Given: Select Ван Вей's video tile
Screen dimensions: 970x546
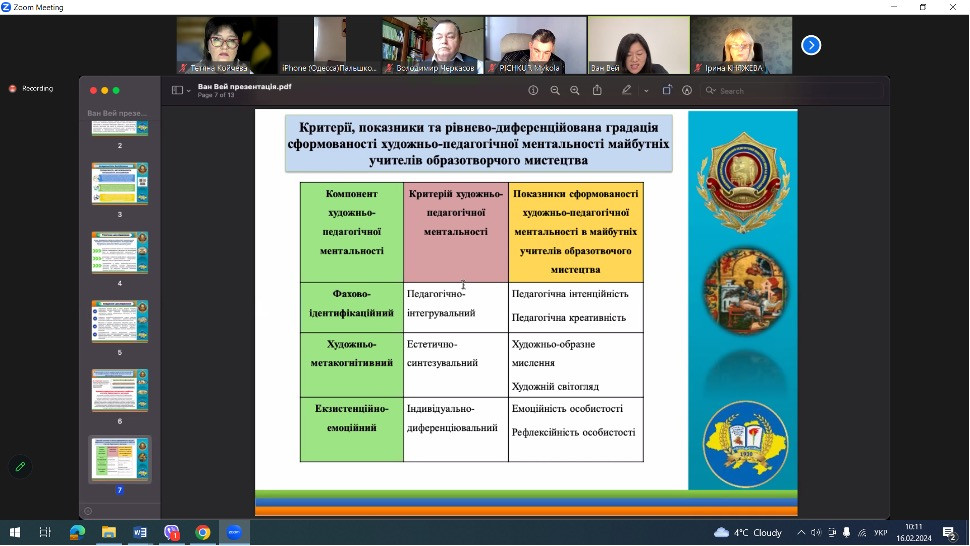Looking at the screenshot, I should click(x=638, y=45).
